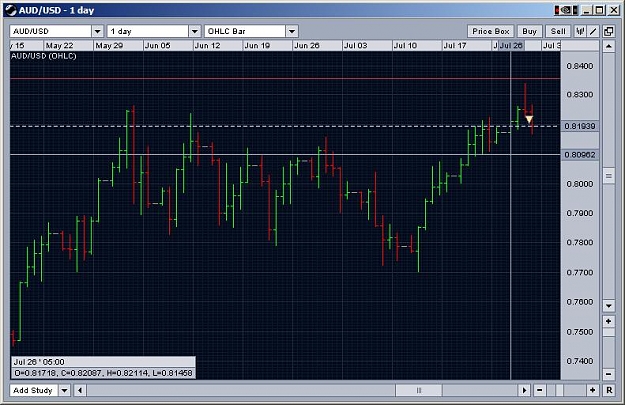Viewport: 625px width, 405px height.
Task: Expand the Add Study dropdown arrow
Action: 65,390
